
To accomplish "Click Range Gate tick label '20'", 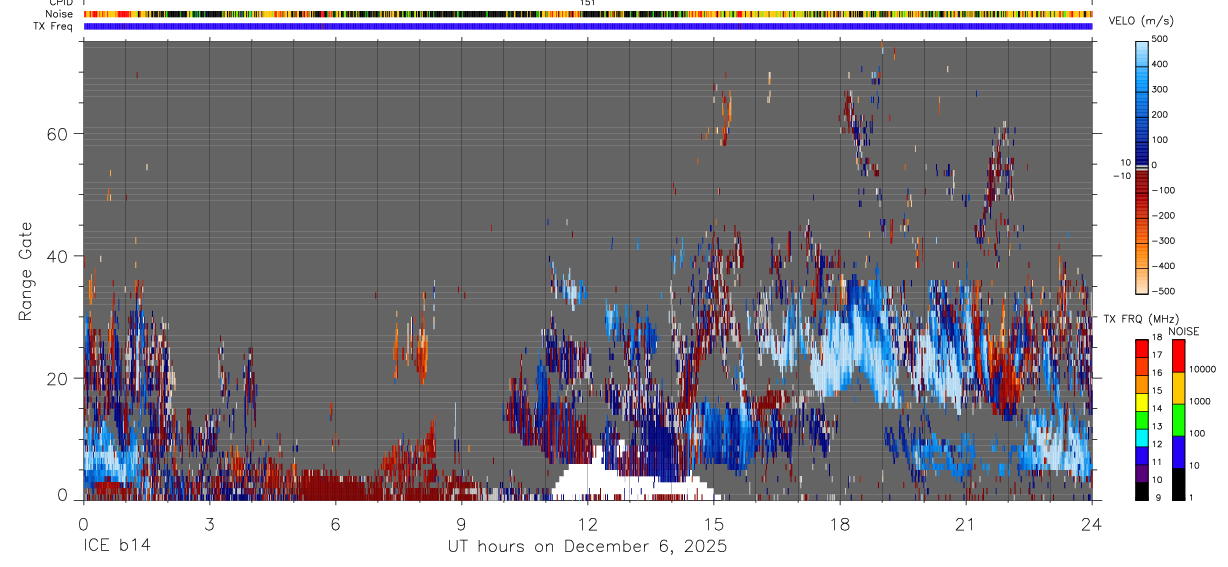I will (59, 378).
